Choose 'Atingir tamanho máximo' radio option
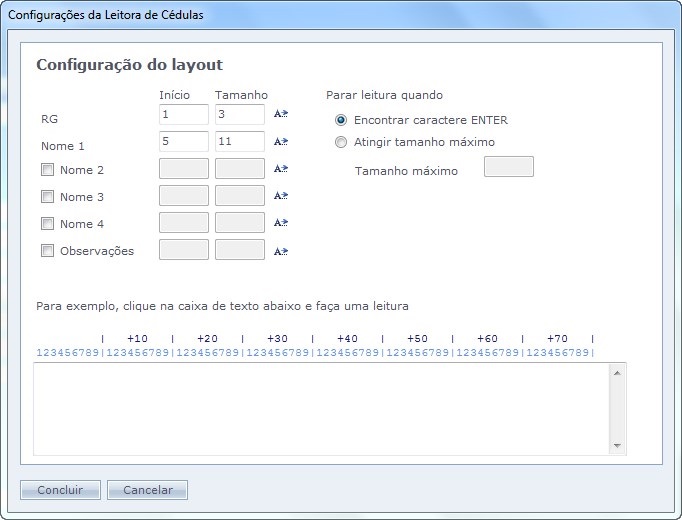This screenshot has width=682, height=520. 341,142
